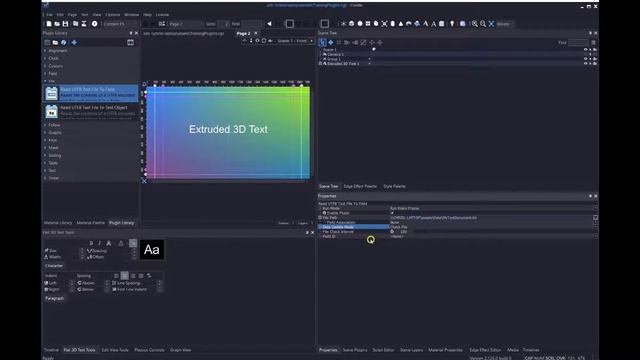Click the light bulb icon in toolbar
The image size is (640, 360).
452,24
